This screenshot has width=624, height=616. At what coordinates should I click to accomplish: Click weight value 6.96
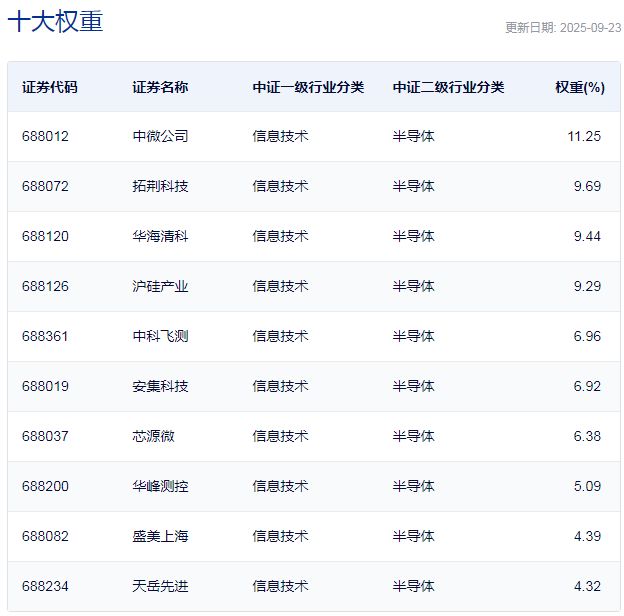587,336
